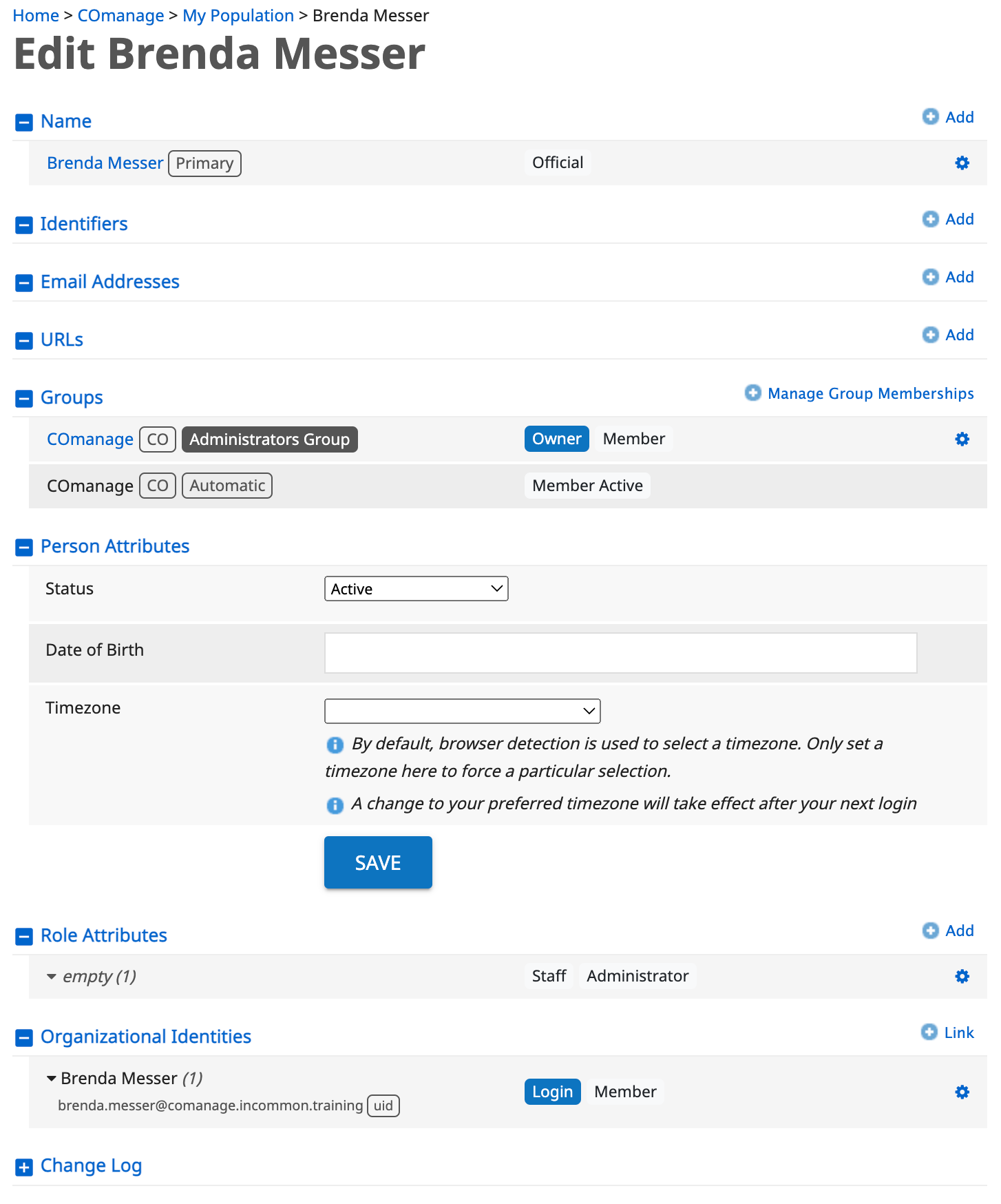Click Link for Organizational Identities
Image resolution: width=1001 pixels, height=1204 pixels.
(x=958, y=1032)
